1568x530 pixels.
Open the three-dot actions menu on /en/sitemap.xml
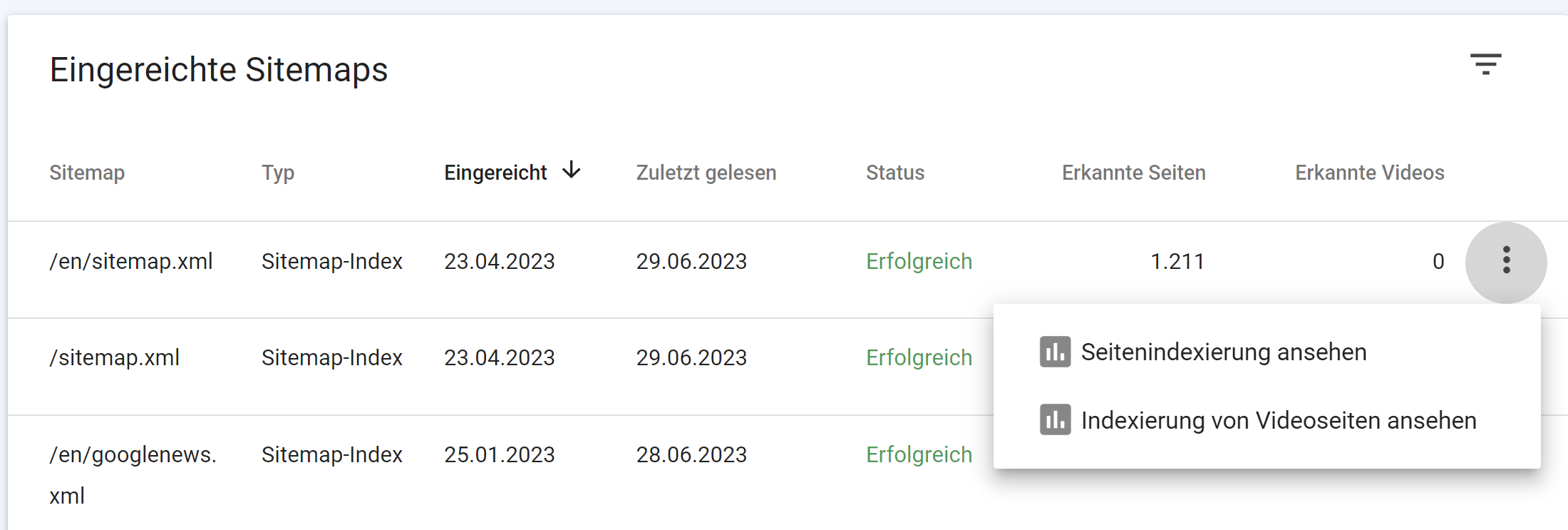[1506, 262]
